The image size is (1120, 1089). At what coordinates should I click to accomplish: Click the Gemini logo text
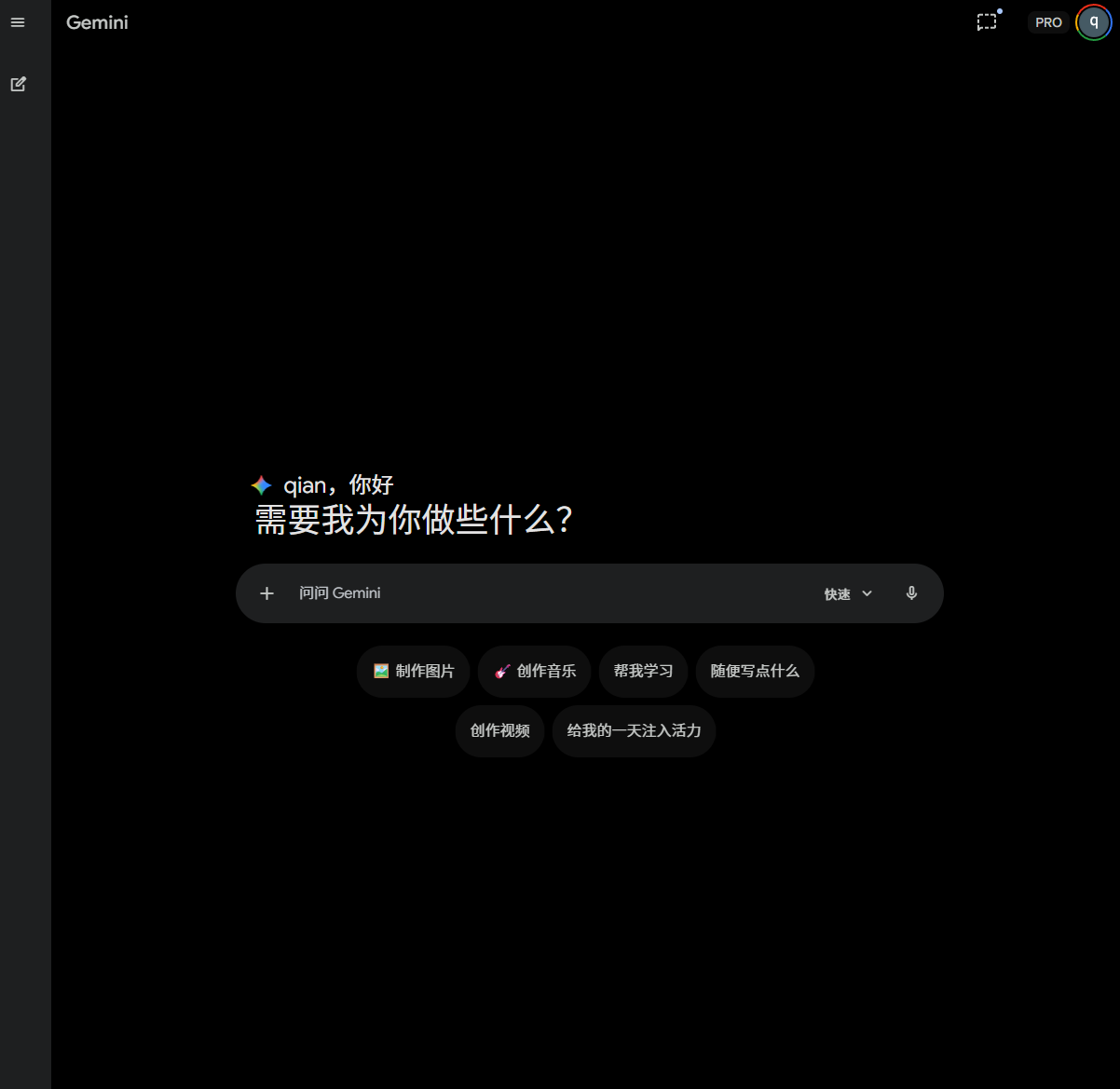[97, 22]
